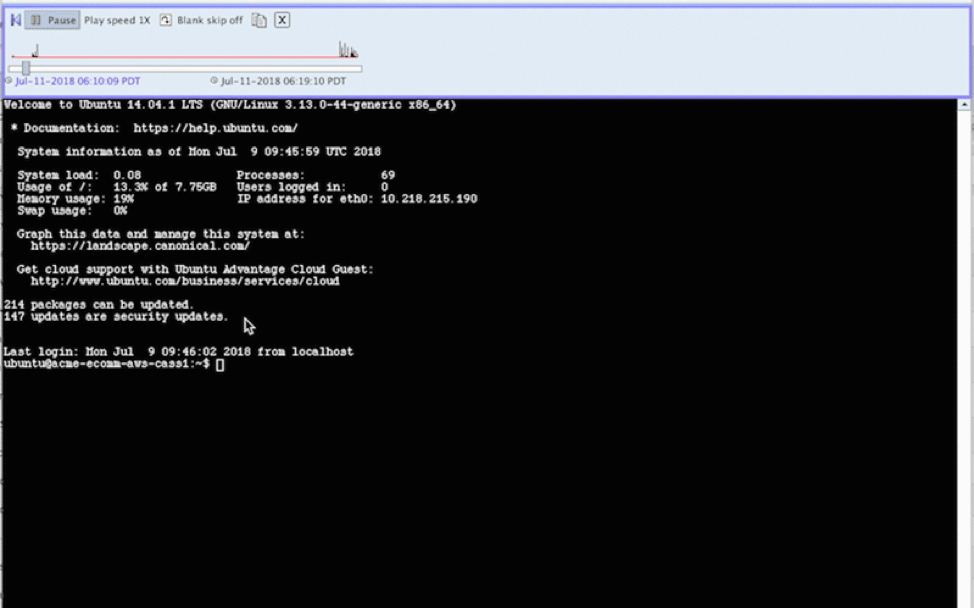Click the middle of the white slider track
974x608 pixels.
pos(185,68)
